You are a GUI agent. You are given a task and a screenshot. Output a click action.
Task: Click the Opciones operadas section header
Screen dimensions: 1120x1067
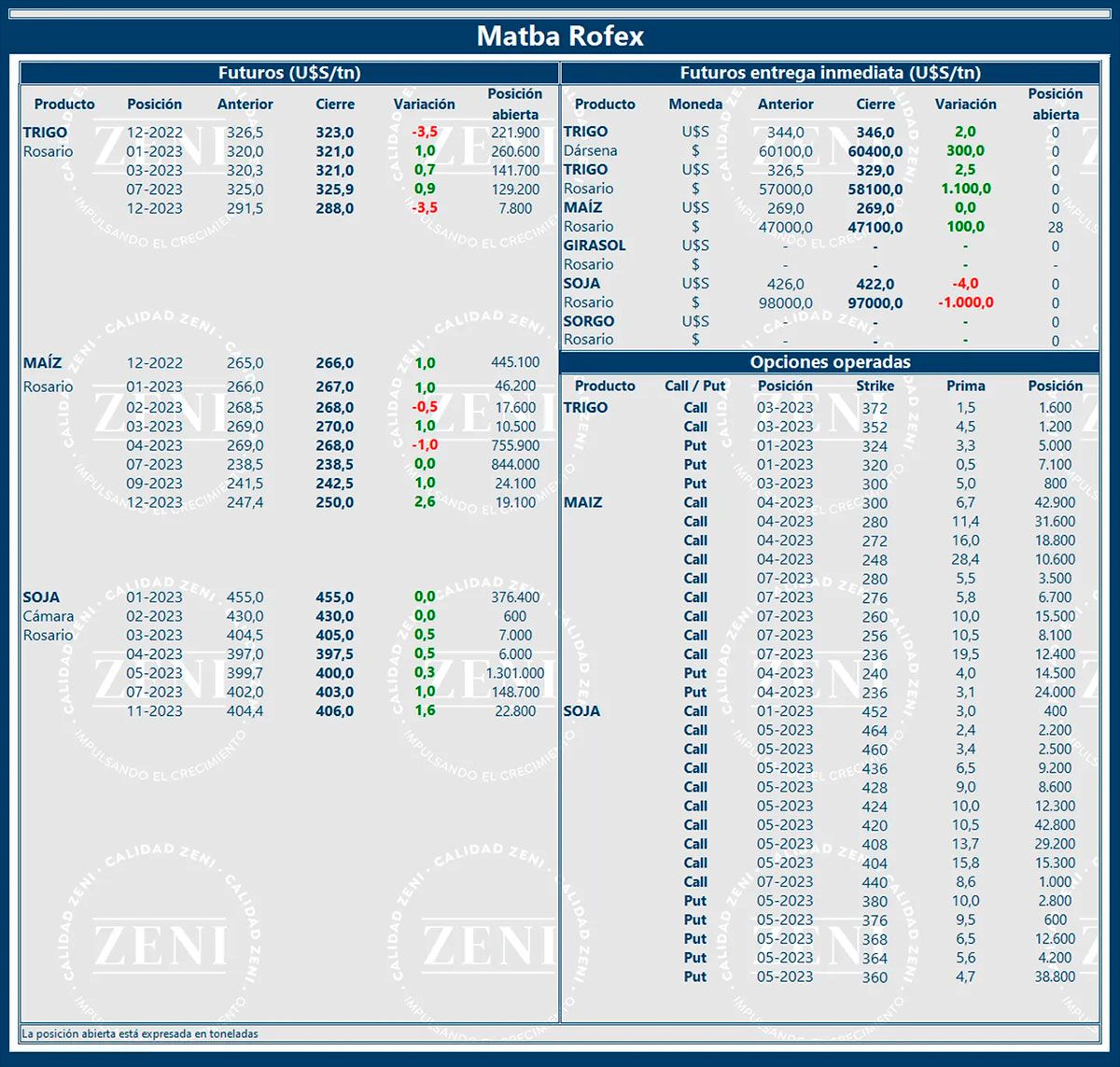[830, 362]
